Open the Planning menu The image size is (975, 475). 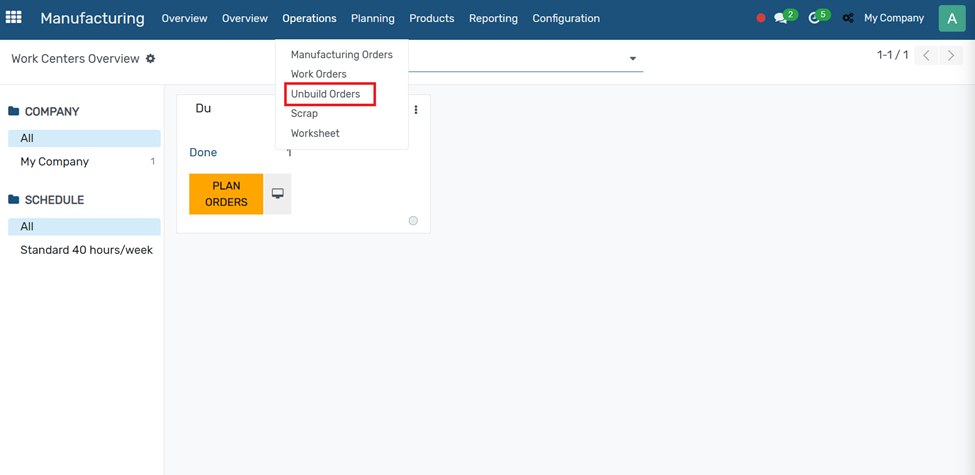(x=372, y=18)
